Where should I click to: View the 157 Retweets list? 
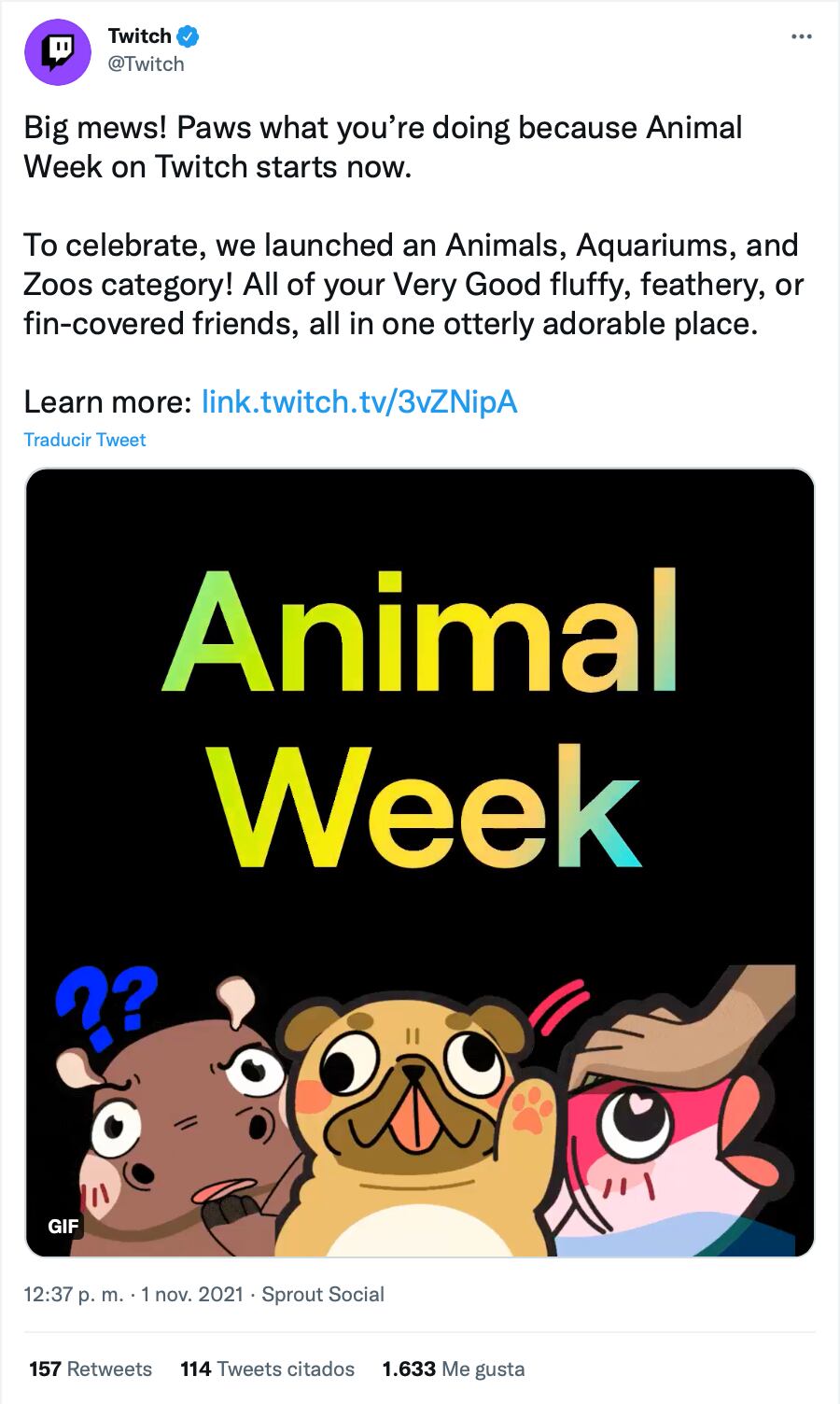coord(91,1369)
